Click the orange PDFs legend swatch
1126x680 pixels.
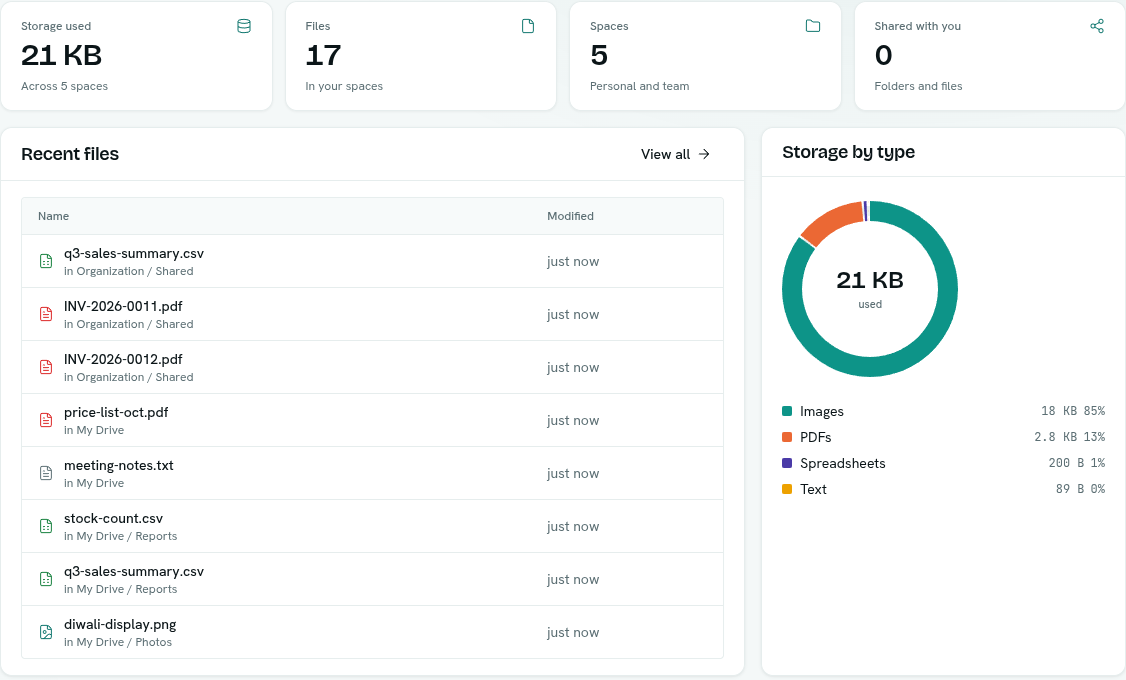(787, 437)
